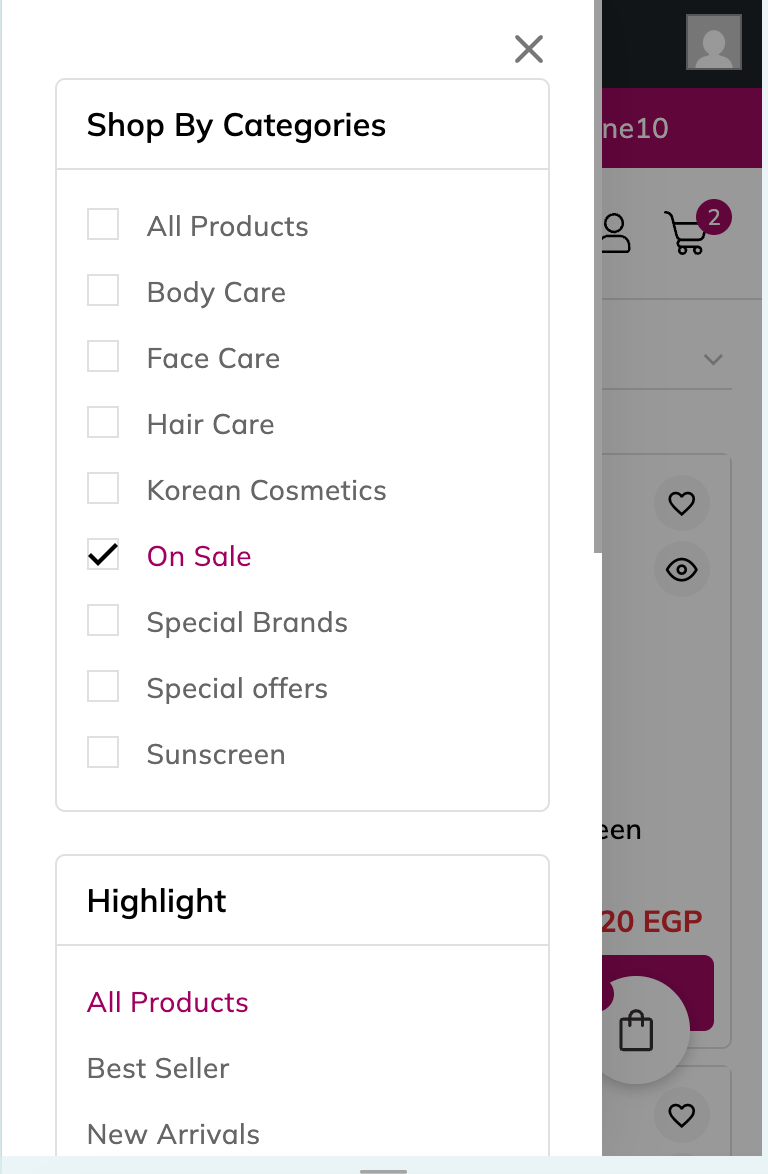Open the shopping cart icon

[x=687, y=233]
